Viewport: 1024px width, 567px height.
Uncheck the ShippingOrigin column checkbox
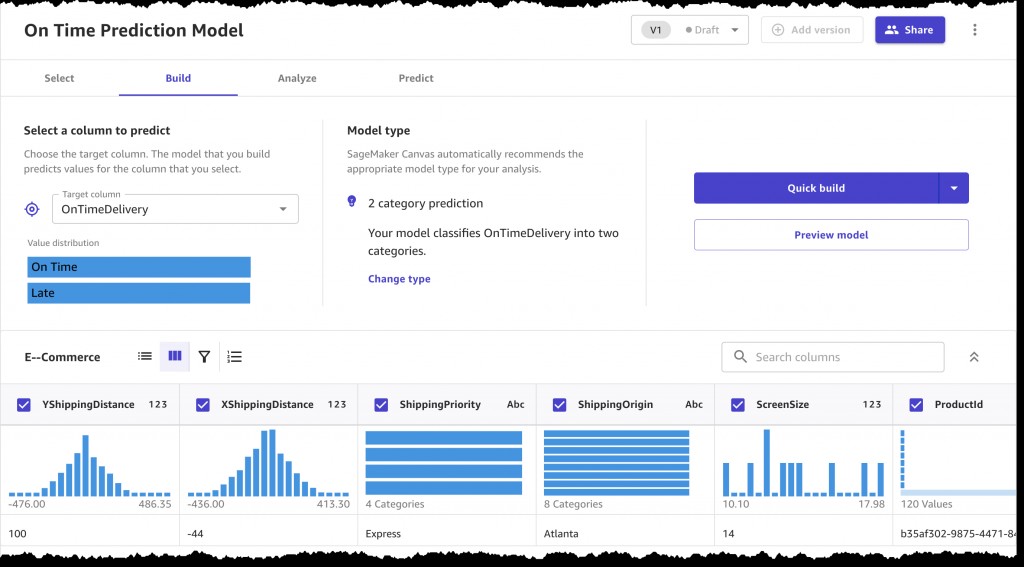click(x=559, y=405)
